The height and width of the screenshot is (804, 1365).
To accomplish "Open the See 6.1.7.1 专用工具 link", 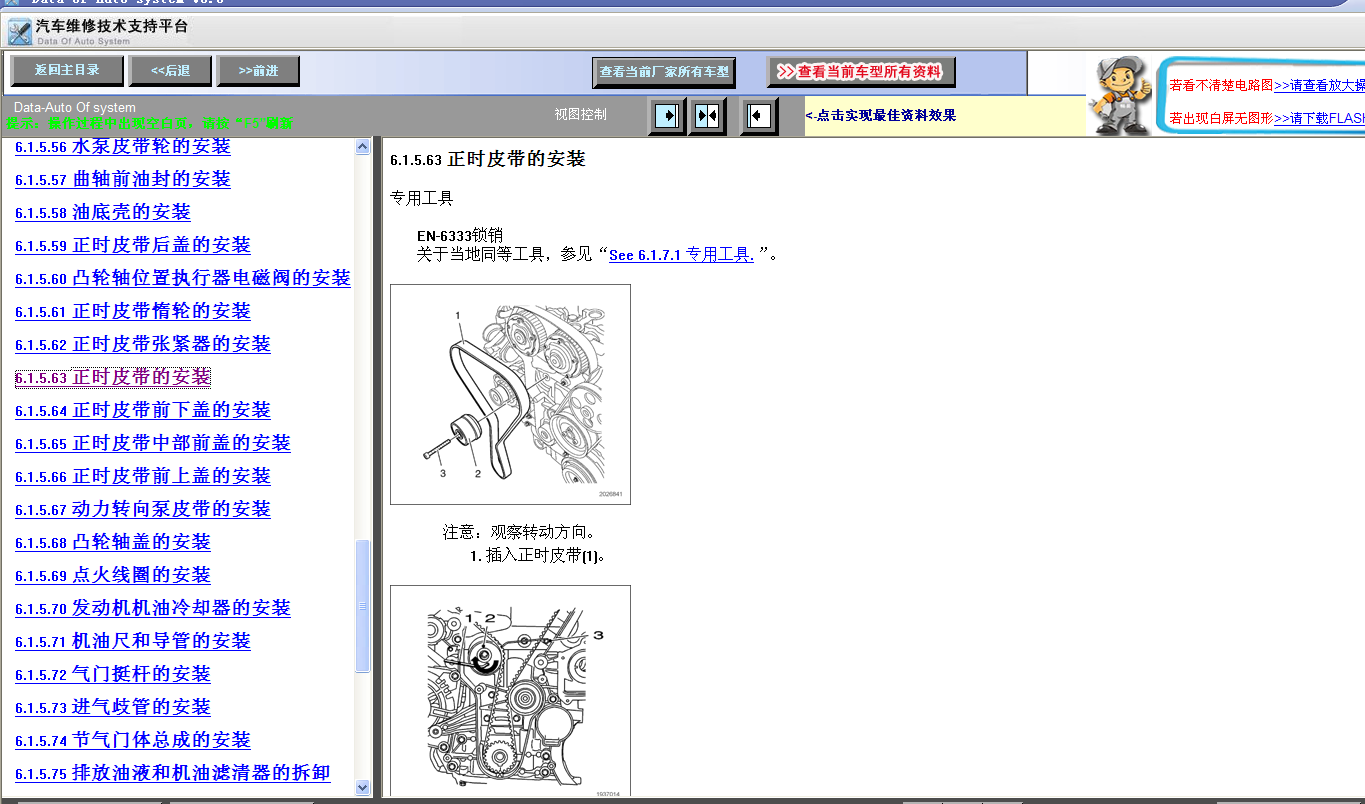I will 681,255.
